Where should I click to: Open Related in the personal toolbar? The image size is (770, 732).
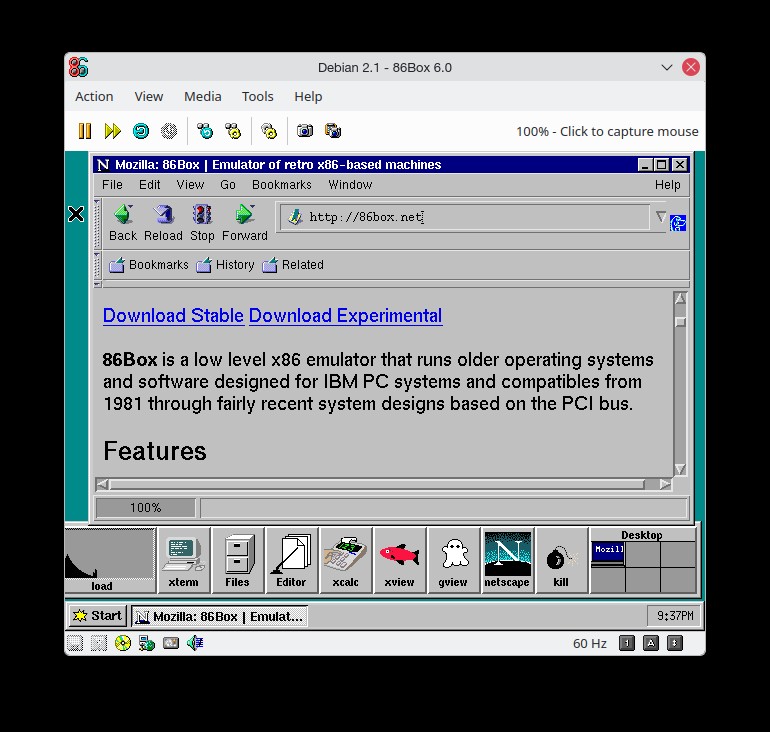pos(293,265)
